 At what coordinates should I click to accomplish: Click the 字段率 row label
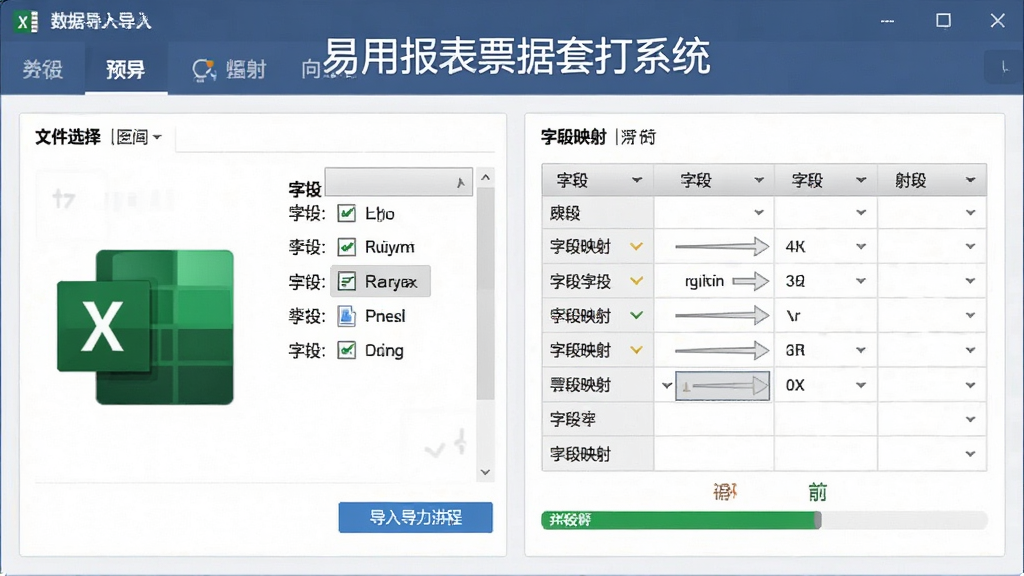coord(573,419)
